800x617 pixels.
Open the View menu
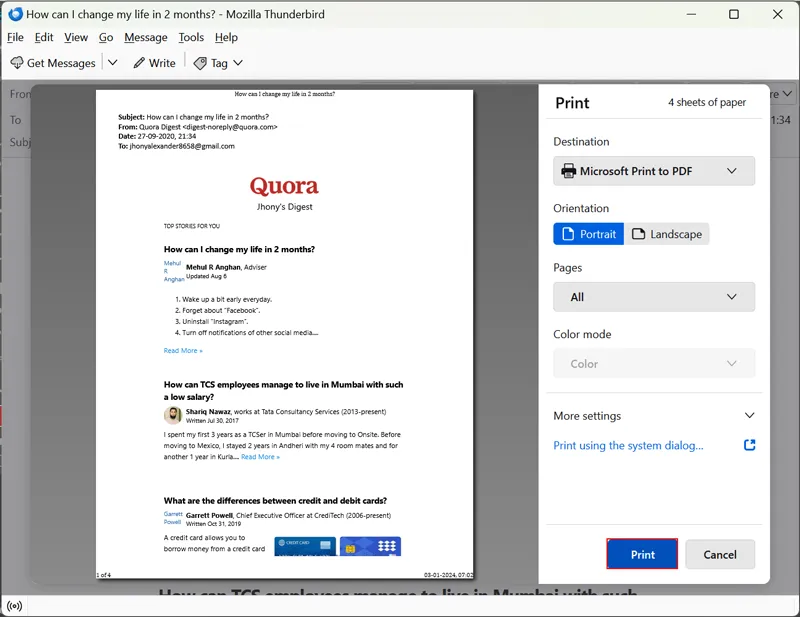click(x=76, y=37)
